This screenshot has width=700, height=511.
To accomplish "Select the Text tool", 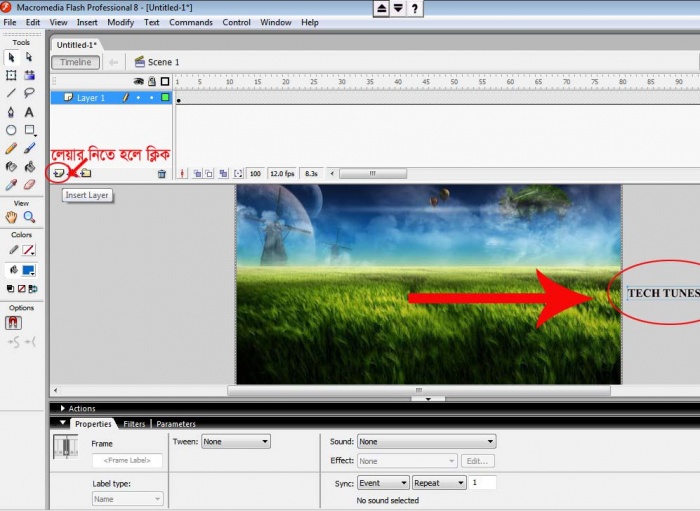I will tap(29, 111).
